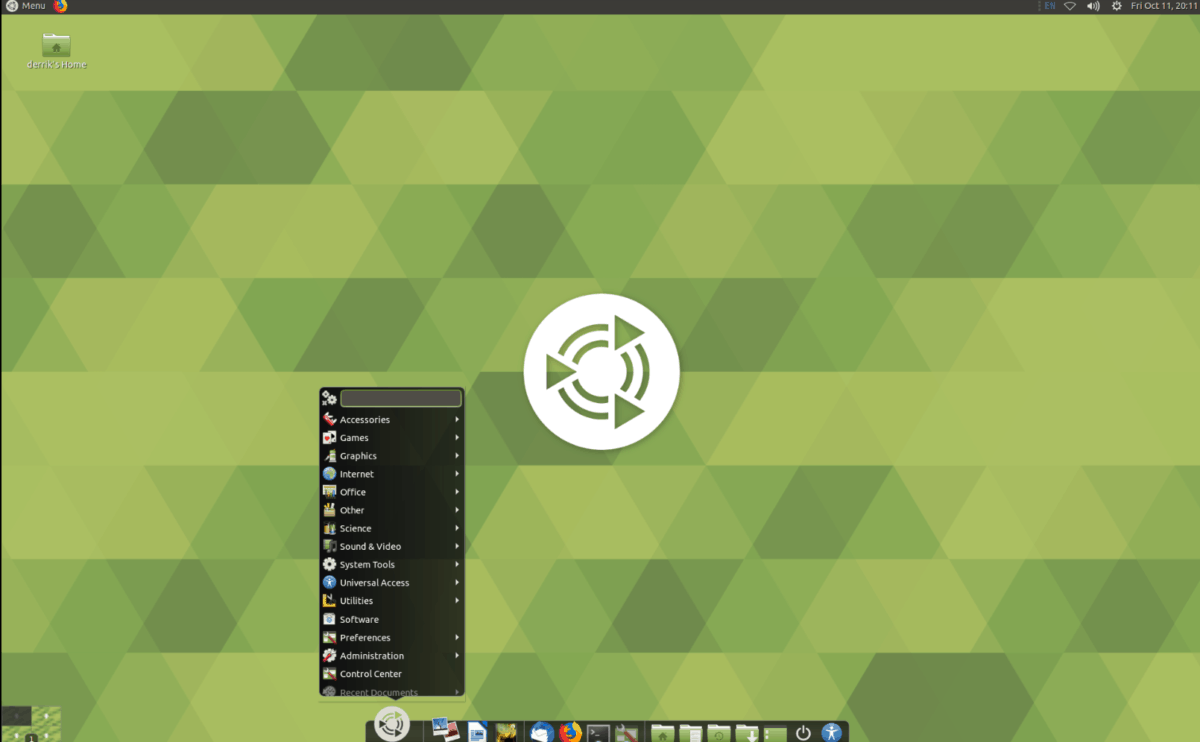This screenshot has height=742, width=1200.
Task: Switch to the dark top-left workspace
Action: pos(16,715)
